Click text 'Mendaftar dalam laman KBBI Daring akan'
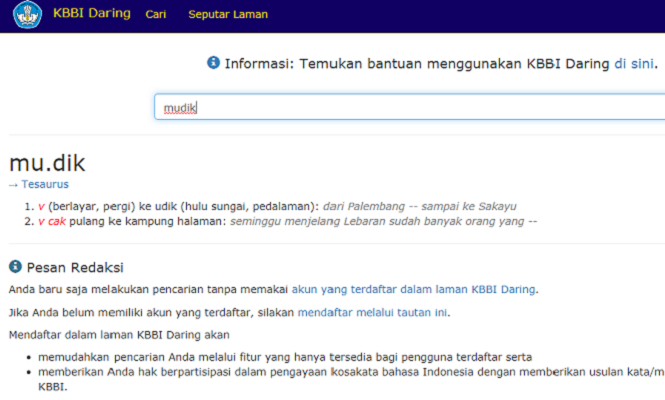Image resolution: width=665 pixels, height=400 pixels. click(x=119, y=335)
